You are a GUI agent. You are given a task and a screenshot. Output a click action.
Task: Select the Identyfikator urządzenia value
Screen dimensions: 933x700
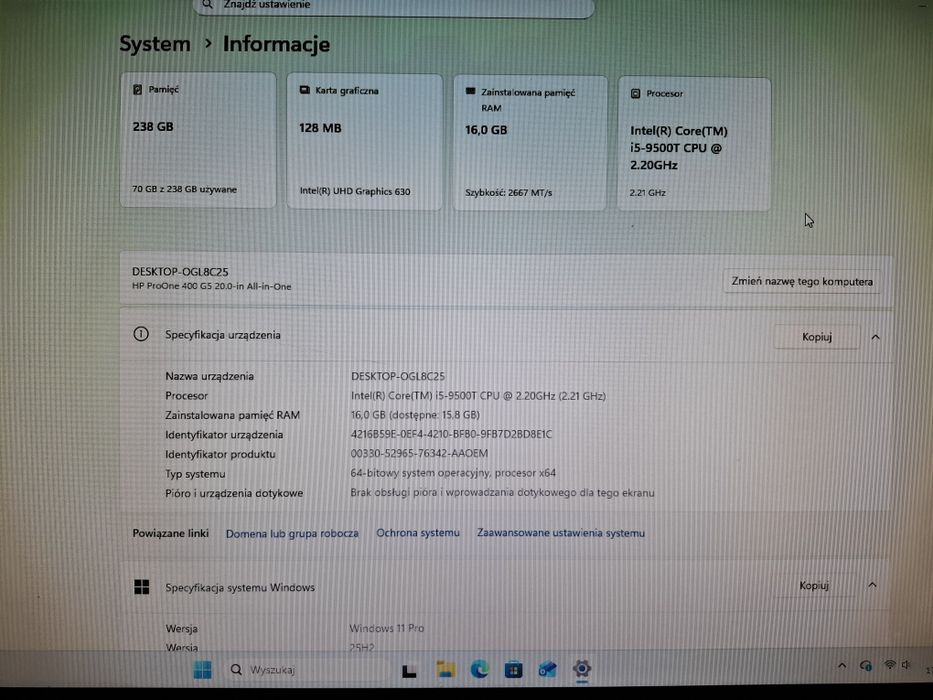tap(451, 434)
